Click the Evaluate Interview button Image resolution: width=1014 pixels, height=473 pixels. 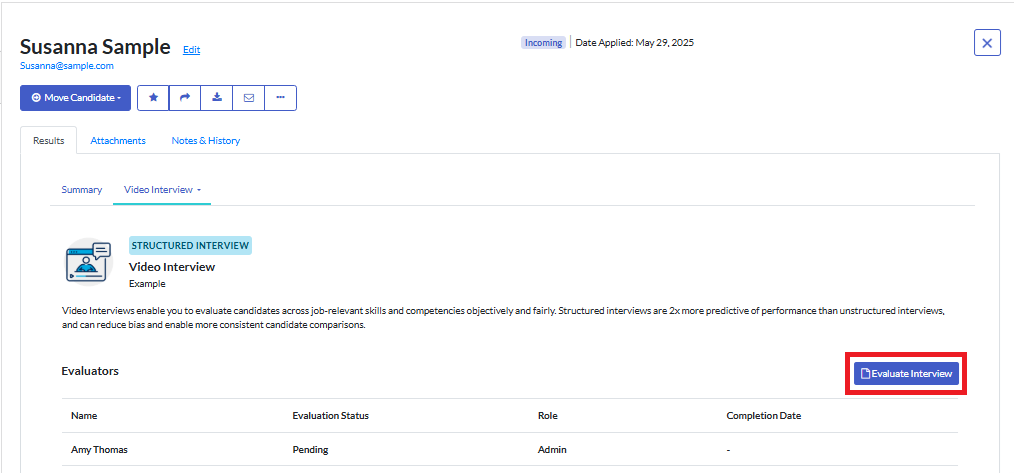[906, 373]
